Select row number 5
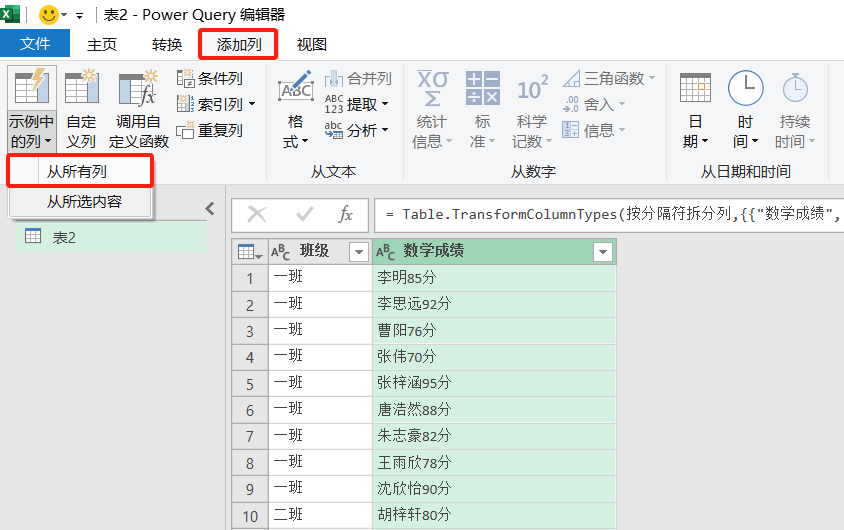Image resolution: width=844 pixels, height=530 pixels. click(250, 383)
